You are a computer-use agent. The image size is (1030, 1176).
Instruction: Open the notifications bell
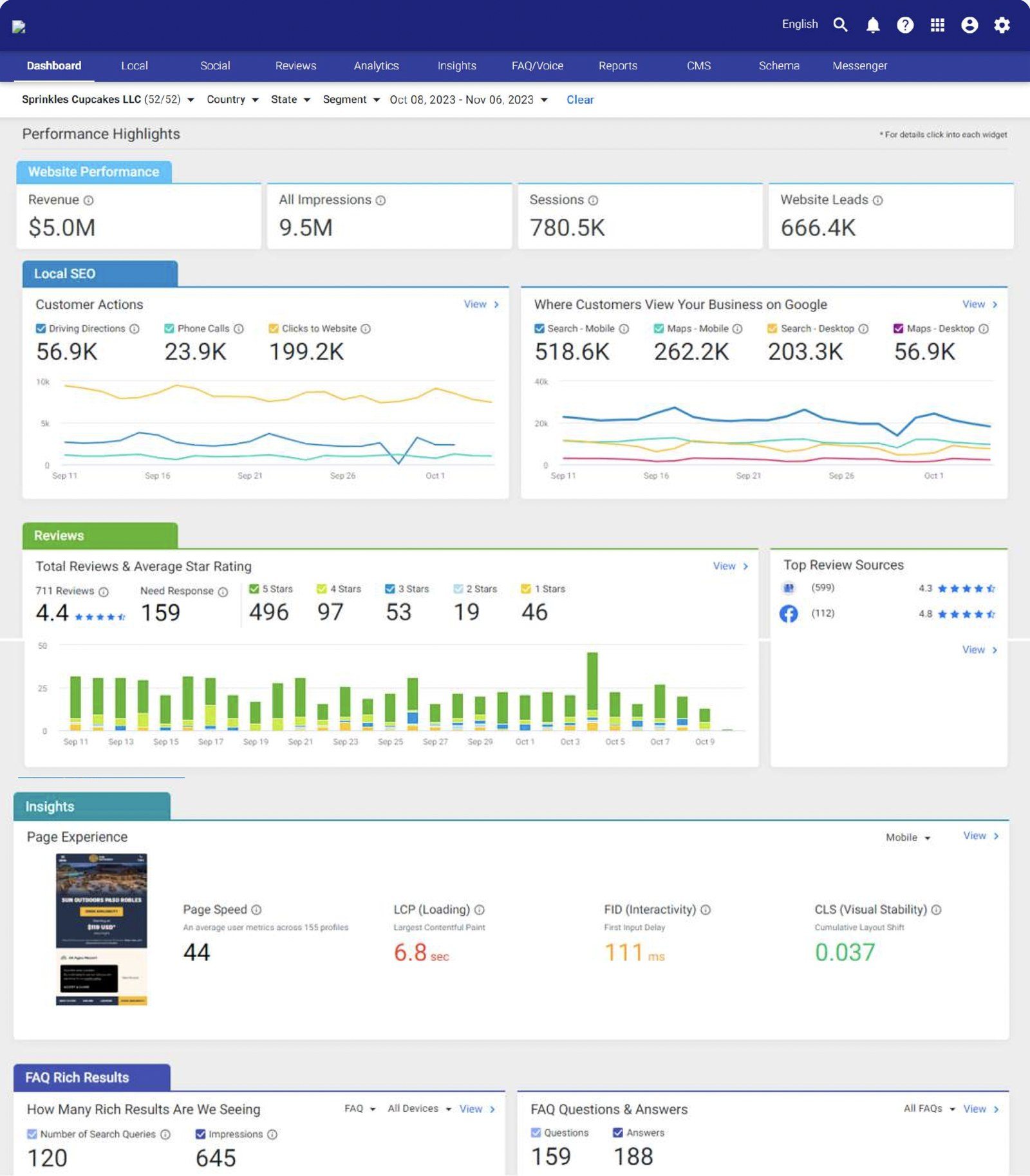tap(873, 25)
